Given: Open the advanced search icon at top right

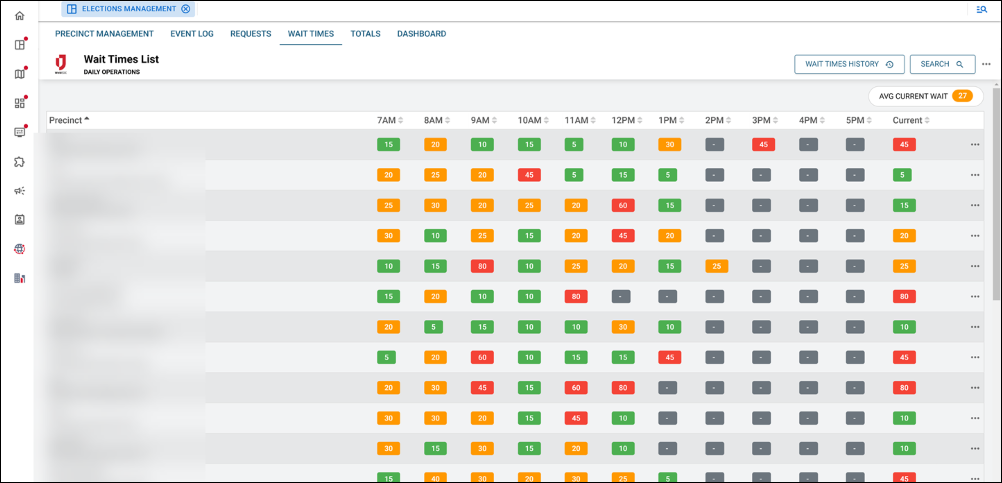Looking at the screenshot, I should click(x=981, y=9).
